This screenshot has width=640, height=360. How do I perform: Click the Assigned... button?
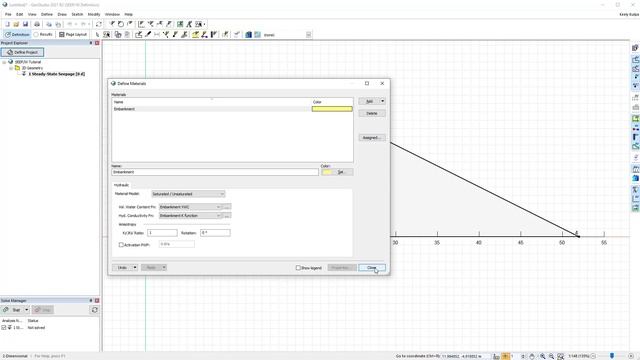click(x=372, y=138)
